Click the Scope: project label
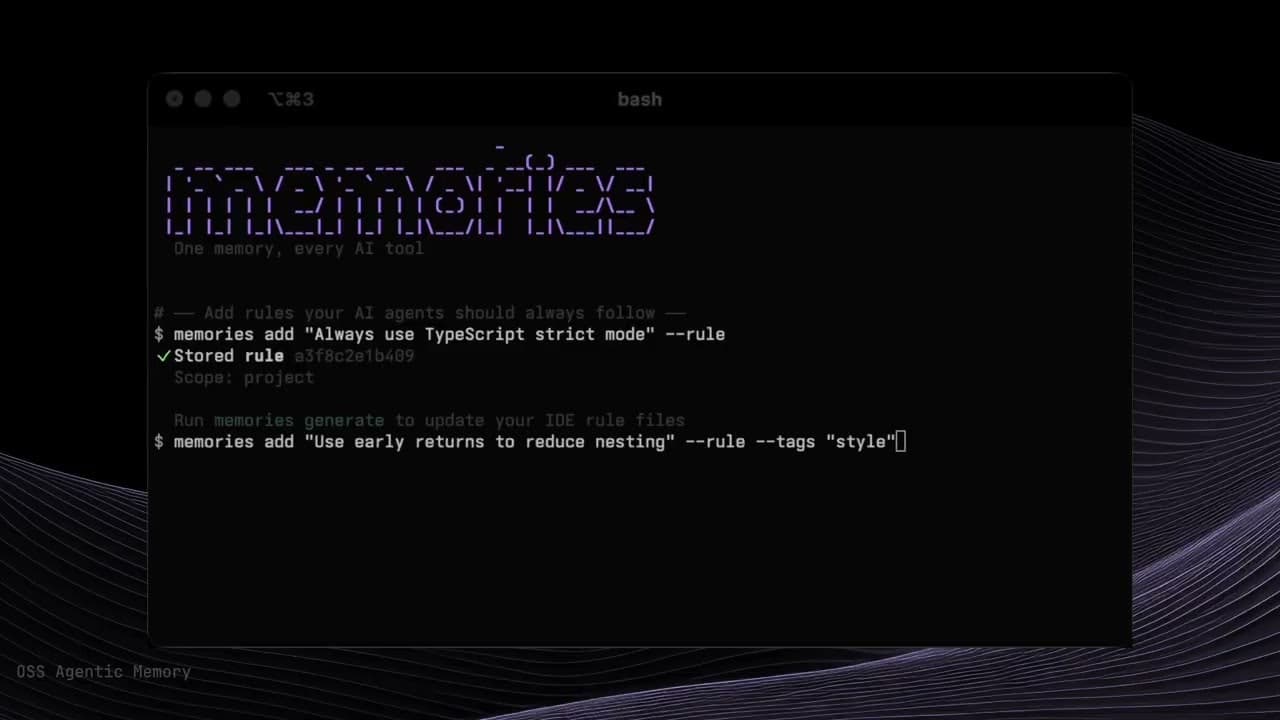Viewport: 1280px width, 720px height. (x=244, y=377)
